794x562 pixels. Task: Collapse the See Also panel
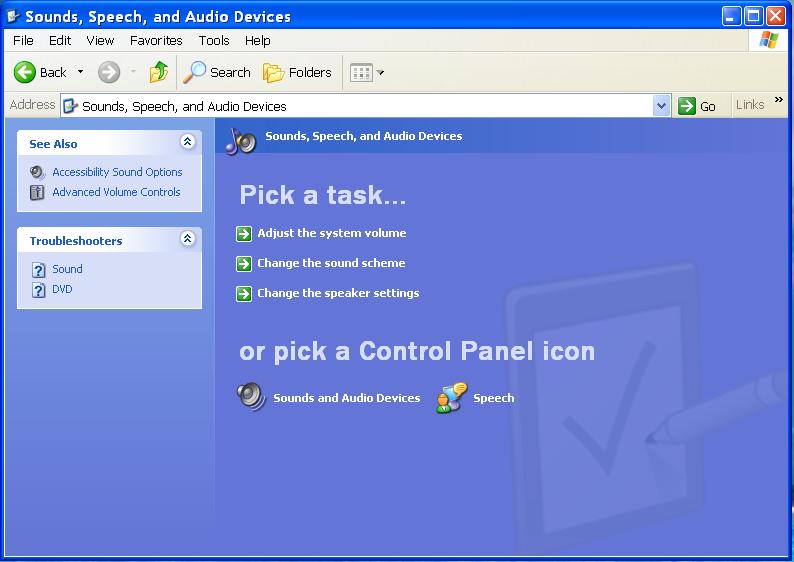(x=187, y=143)
